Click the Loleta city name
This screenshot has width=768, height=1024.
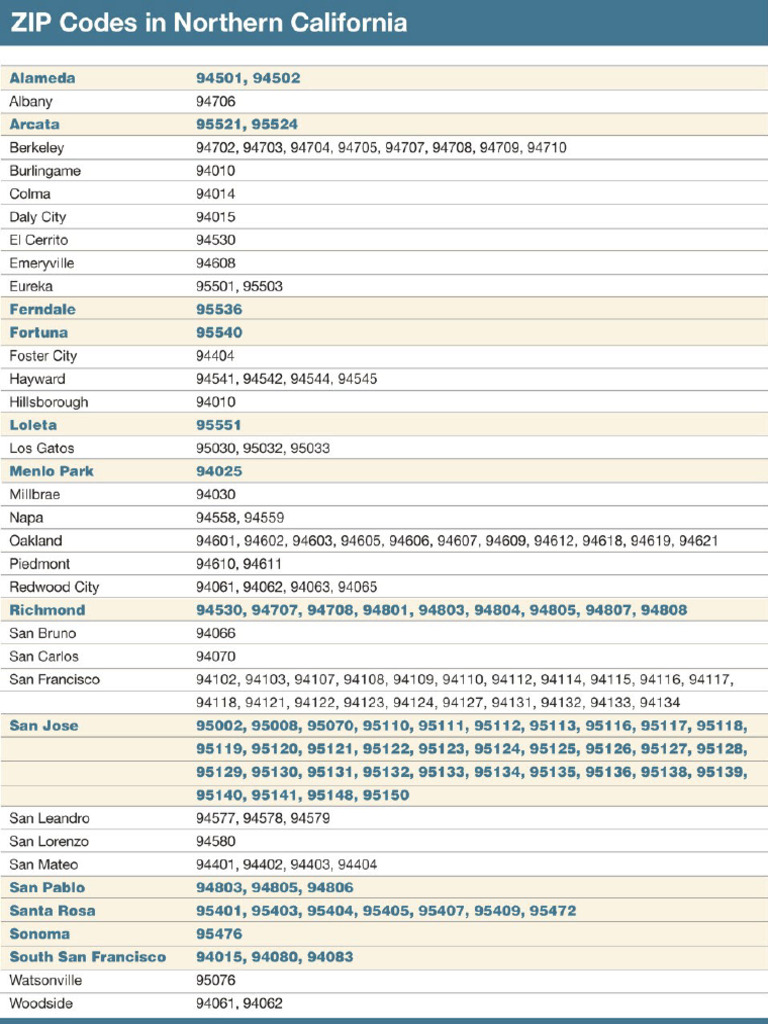(x=33, y=425)
